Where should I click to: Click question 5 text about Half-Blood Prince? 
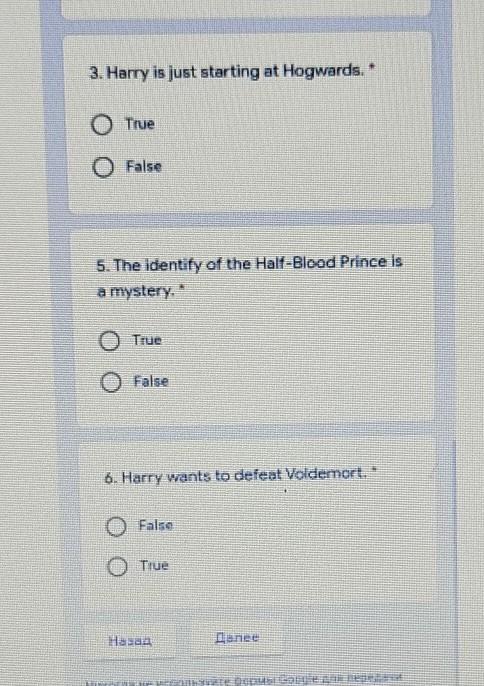tap(249, 277)
